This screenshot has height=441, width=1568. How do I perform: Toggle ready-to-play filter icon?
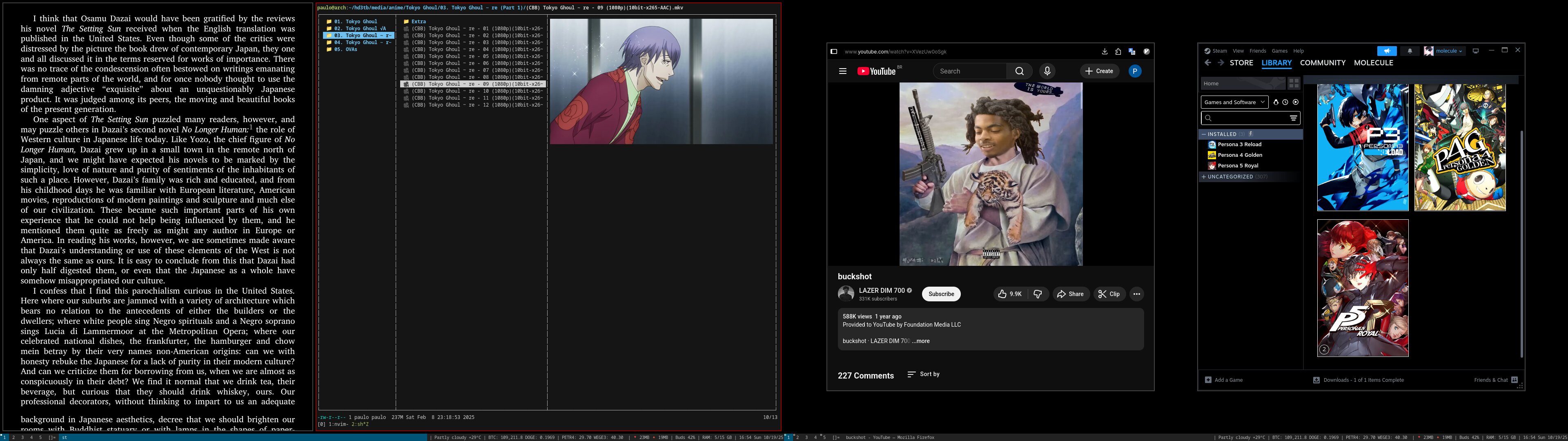tap(1295, 102)
